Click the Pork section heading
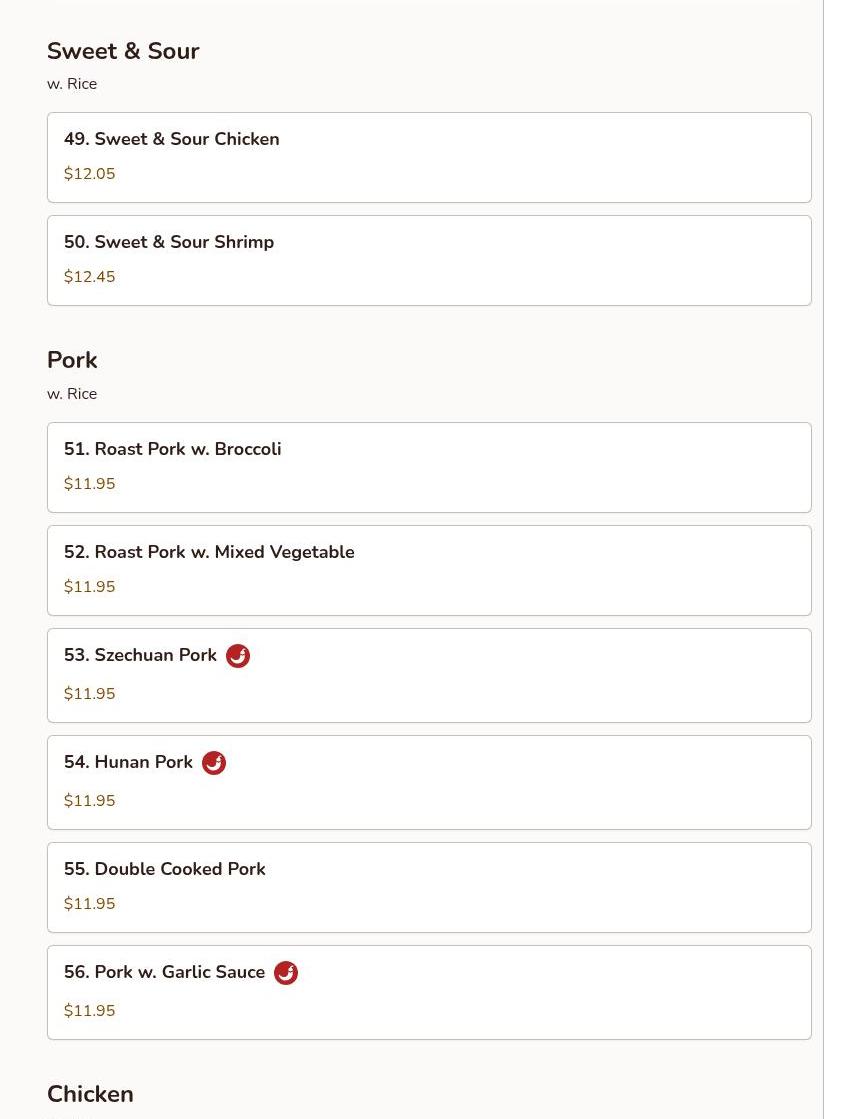Image resolution: width=844 pixels, height=1119 pixels. click(72, 360)
